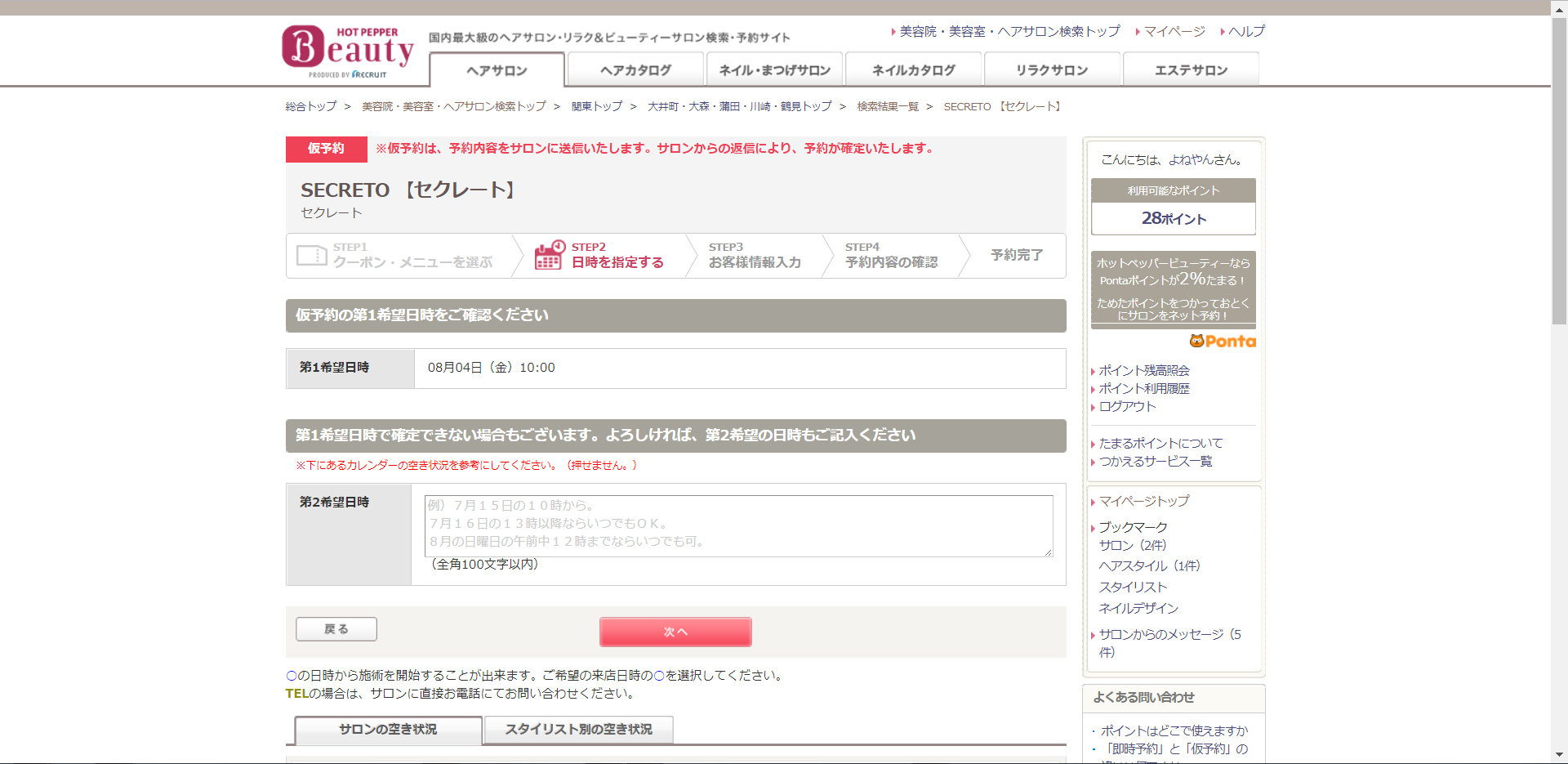Click the Ponta logo
This screenshot has width=1568, height=764.
1223,342
